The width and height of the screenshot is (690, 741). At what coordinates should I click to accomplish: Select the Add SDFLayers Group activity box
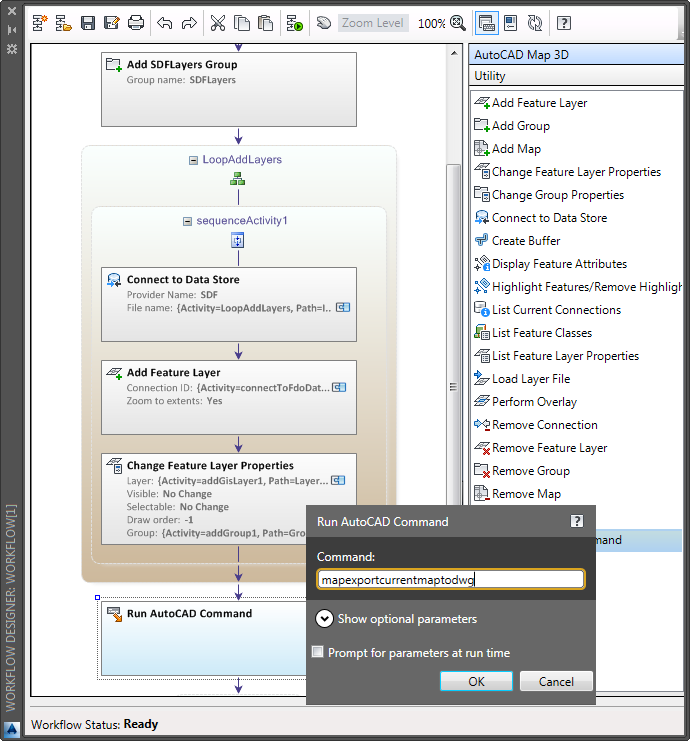click(229, 89)
